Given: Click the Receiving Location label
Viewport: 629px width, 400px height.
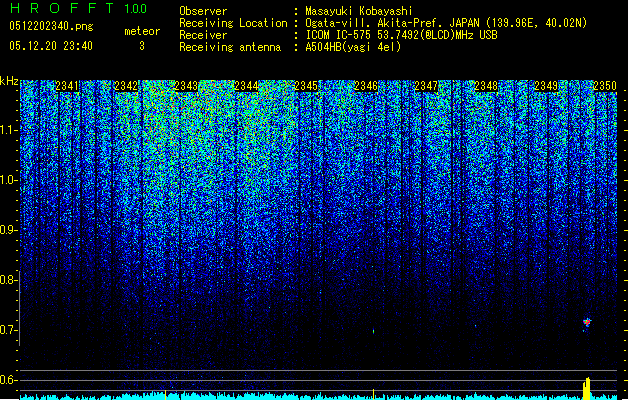Looking at the screenshot, I should (x=233, y=23).
